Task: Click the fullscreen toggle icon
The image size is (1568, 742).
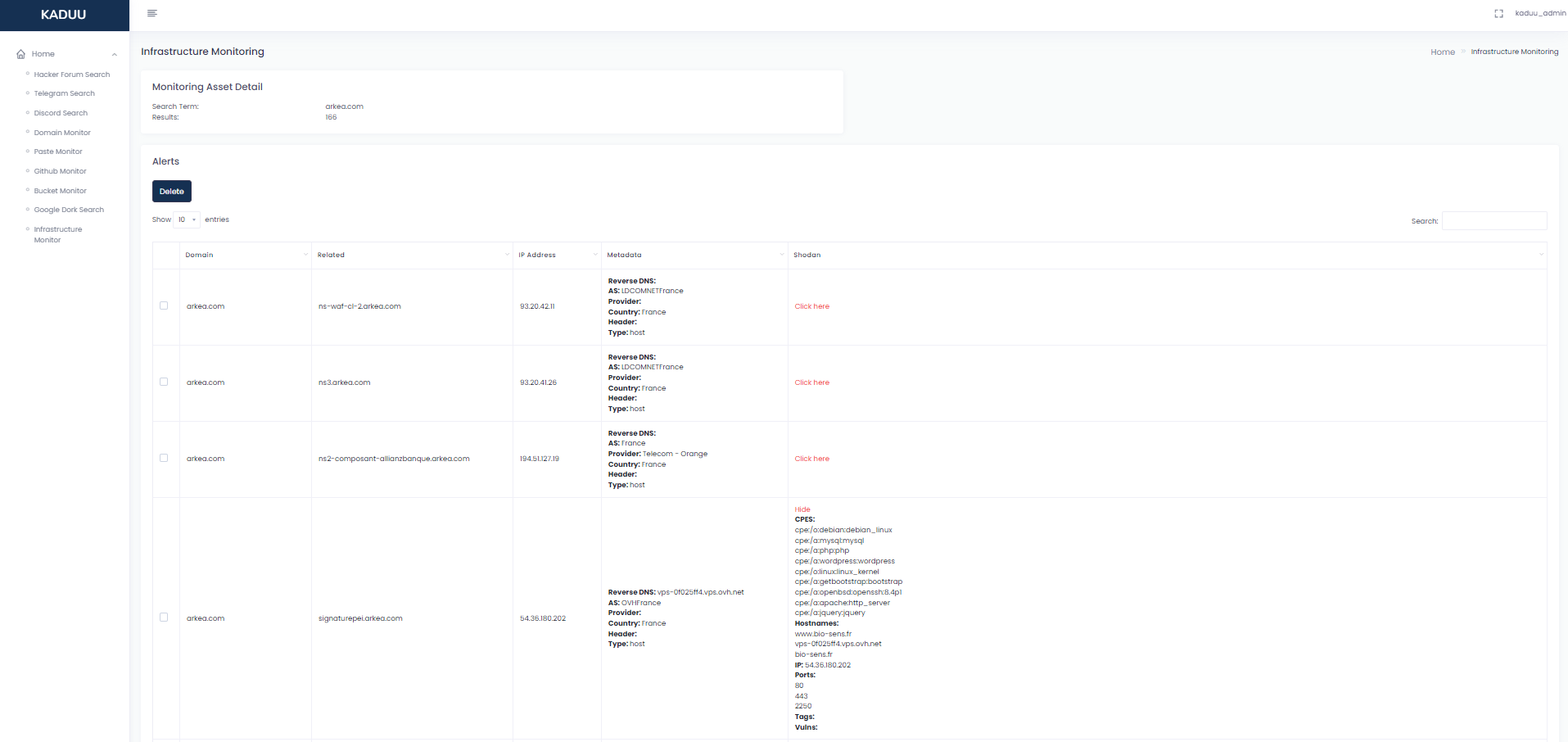Action: [x=1498, y=14]
